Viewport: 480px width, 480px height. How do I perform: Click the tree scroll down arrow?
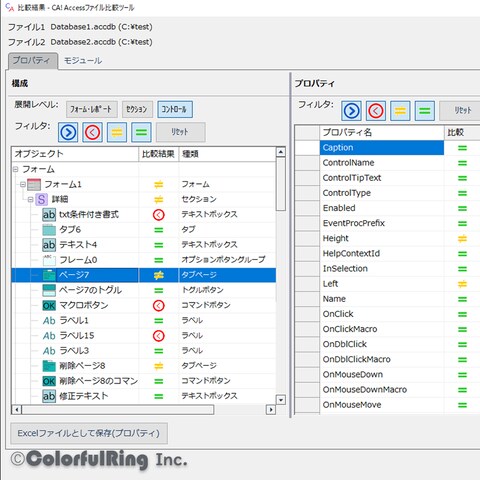tap(281, 400)
